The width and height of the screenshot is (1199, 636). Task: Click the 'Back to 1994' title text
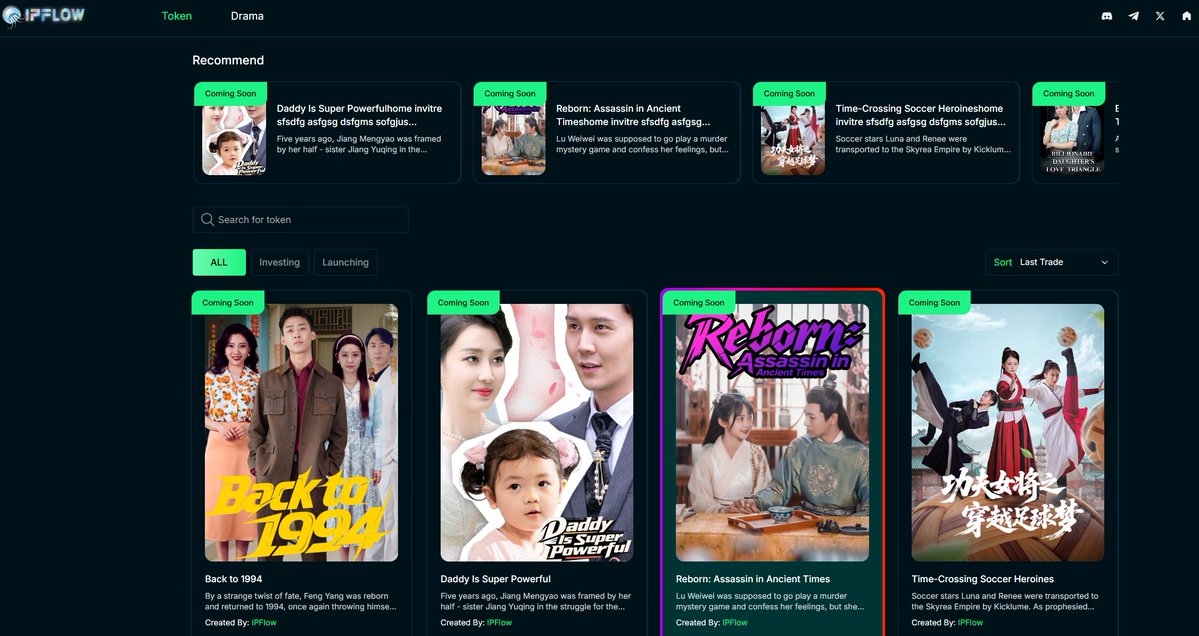(x=233, y=579)
